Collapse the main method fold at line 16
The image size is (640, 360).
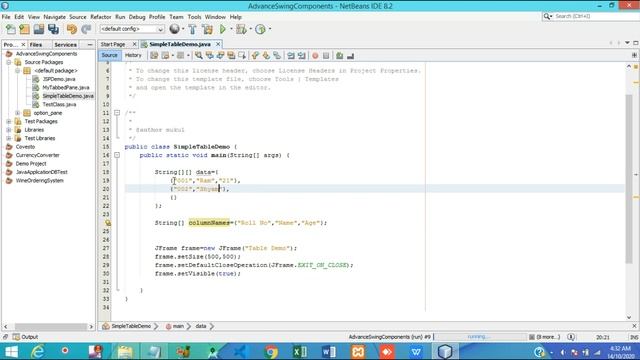coord(117,155)
